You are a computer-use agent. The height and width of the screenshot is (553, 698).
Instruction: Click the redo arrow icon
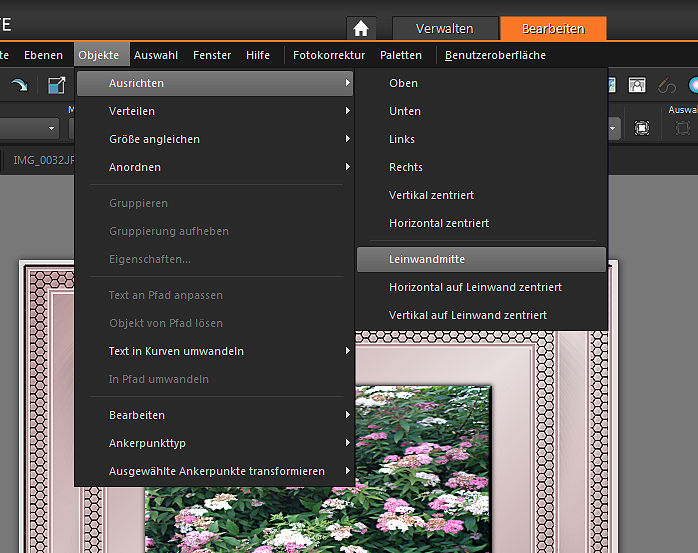coord(19,87)
